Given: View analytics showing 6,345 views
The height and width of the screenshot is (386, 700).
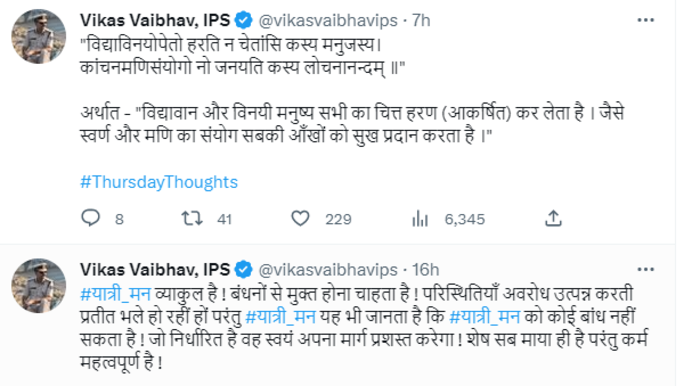Looking at the screenshot, I should [x=420, y=219].
